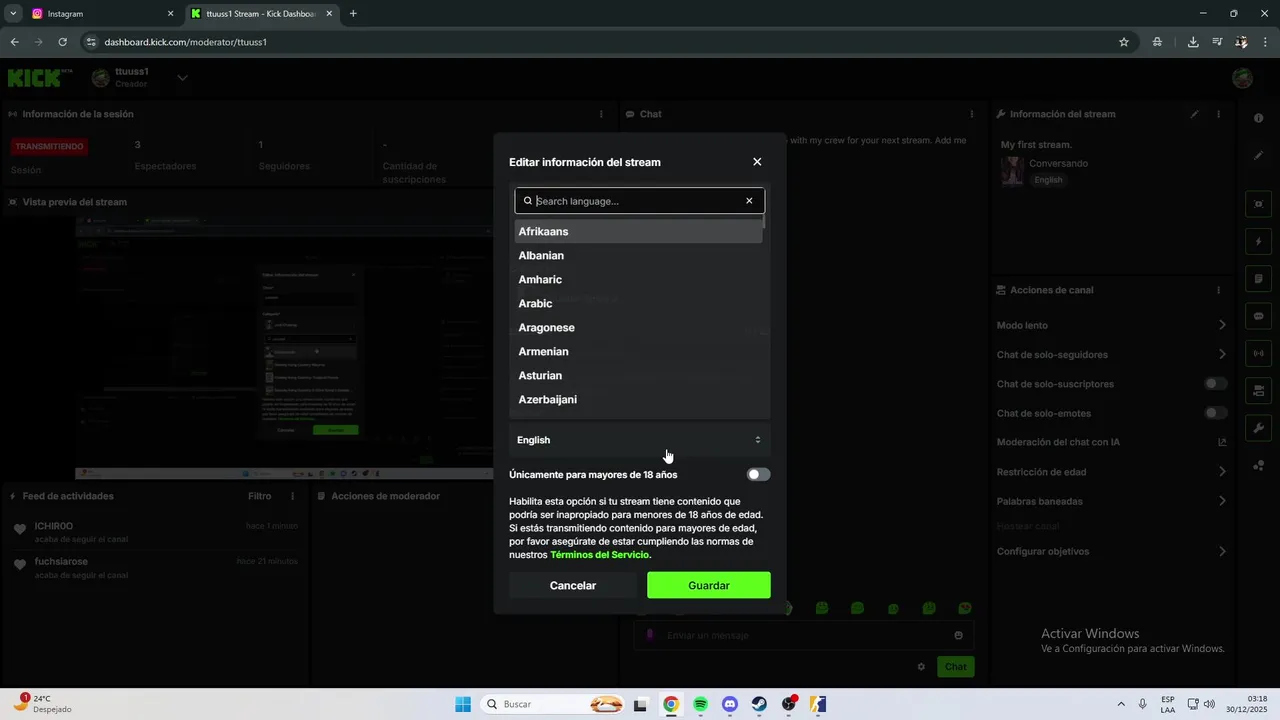Click the stream preview icon in sidebar
This screenshot has height=720, width=1280.
(x=1259, y=204)
